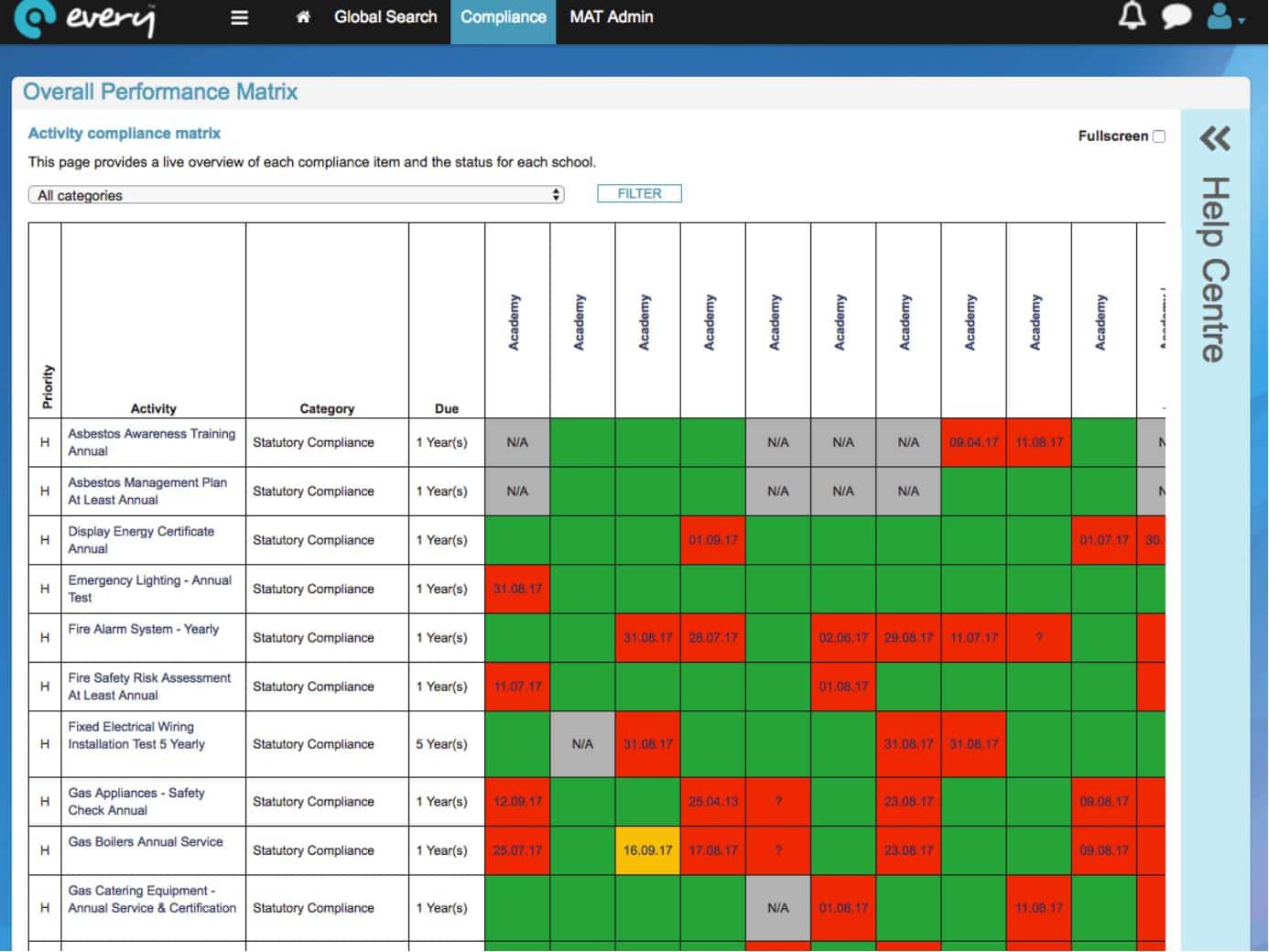This screenshot has height=952, width=1269.
Task: Click red 01.08.17 cell in Fire Safety row
Action: tap(843, 687)
